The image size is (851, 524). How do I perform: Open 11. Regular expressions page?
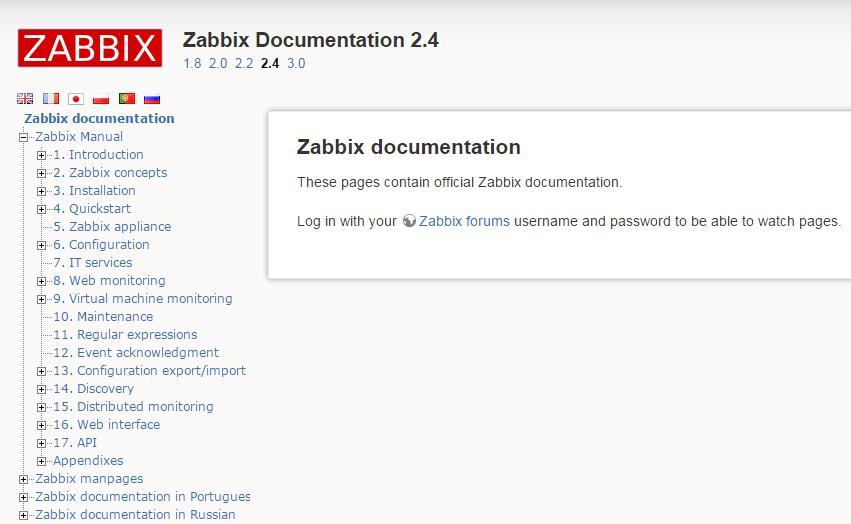pos(125,334)
